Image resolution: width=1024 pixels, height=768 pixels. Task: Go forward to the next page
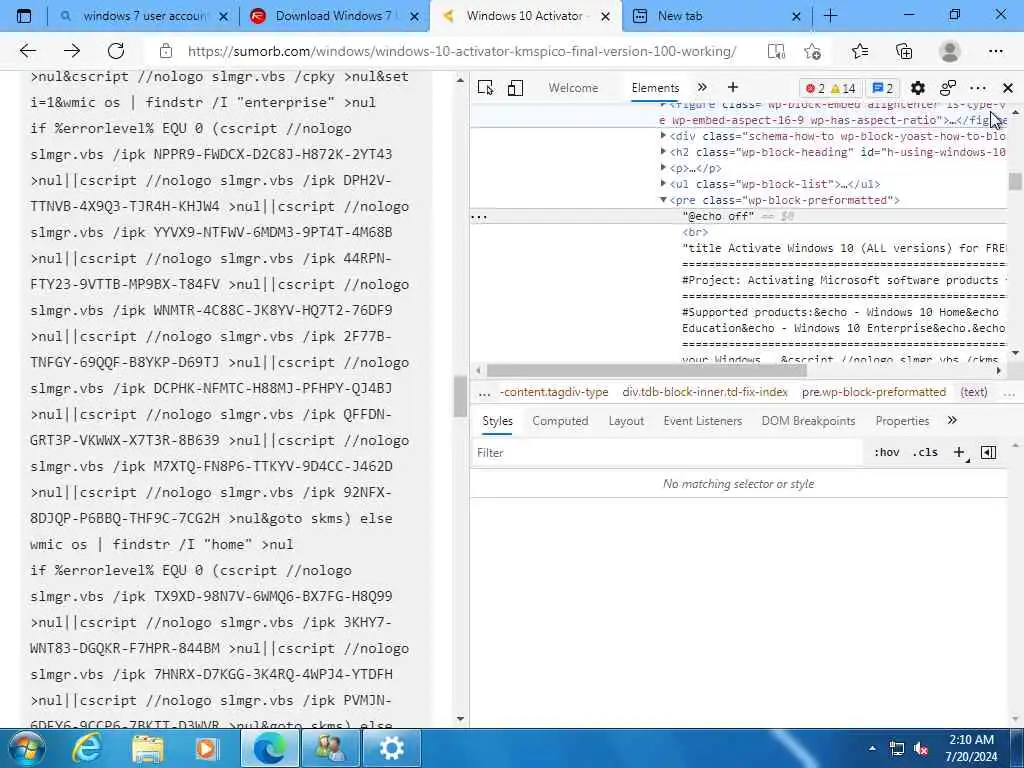[x=72, y=51]
